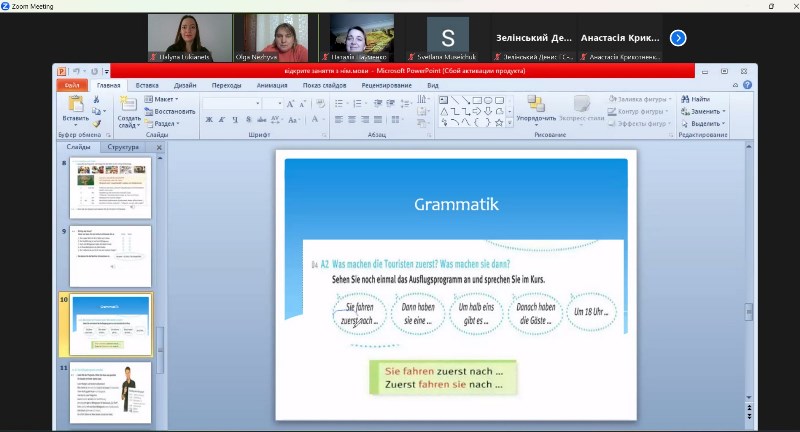Toggle italic text formatting (К)
Image resolution: width=800 pixels, height=432 pixels.
coord(222,120)
